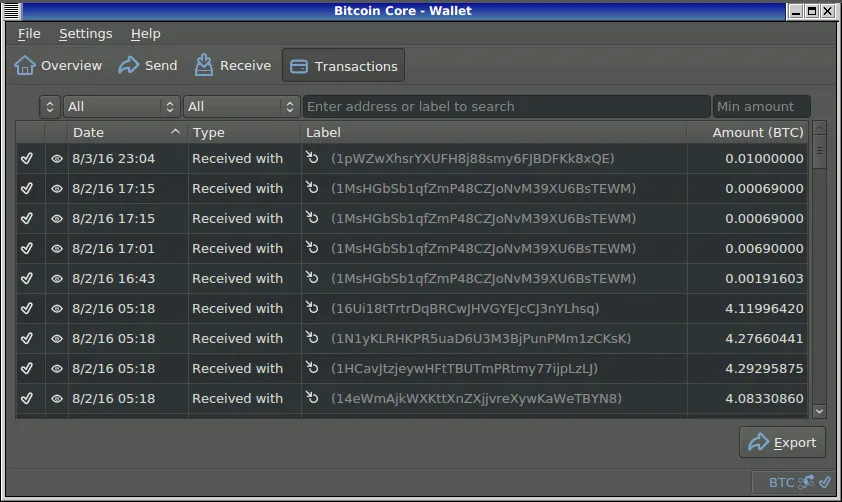Sort by the Date column header

(128, 133)
